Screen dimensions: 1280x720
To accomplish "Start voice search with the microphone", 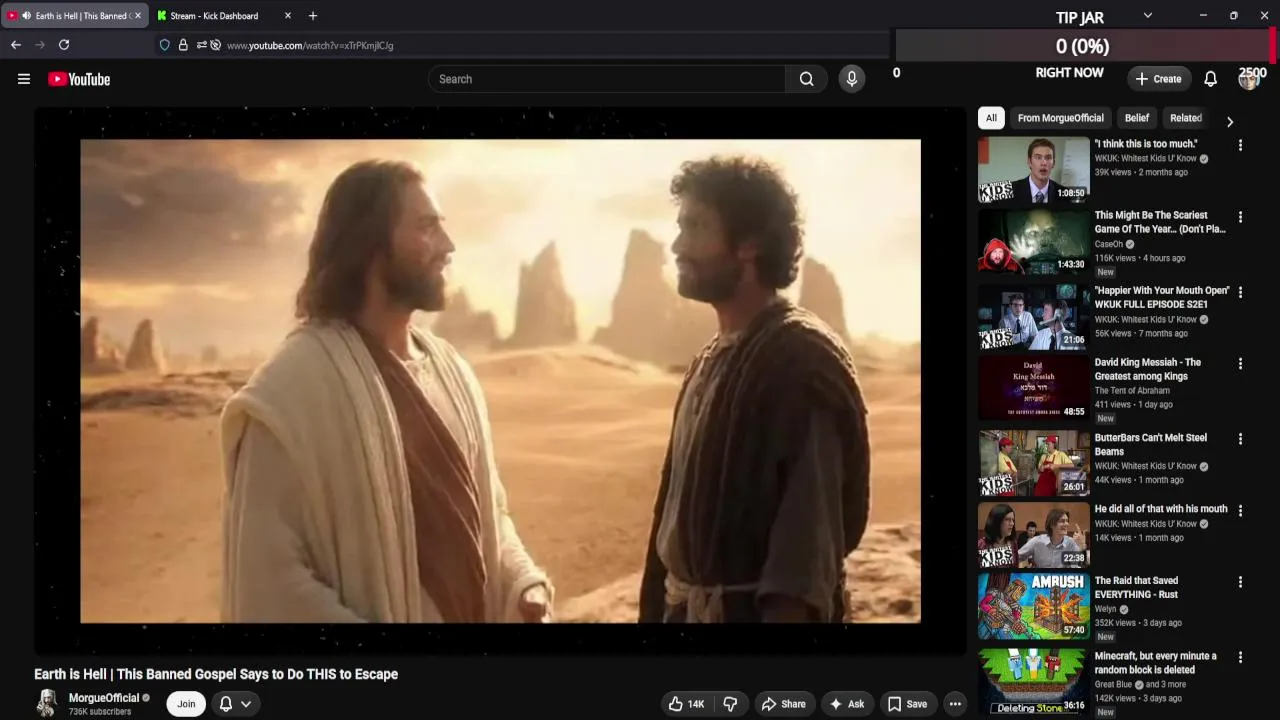I will pyautogui.click(x=852, y=79).
